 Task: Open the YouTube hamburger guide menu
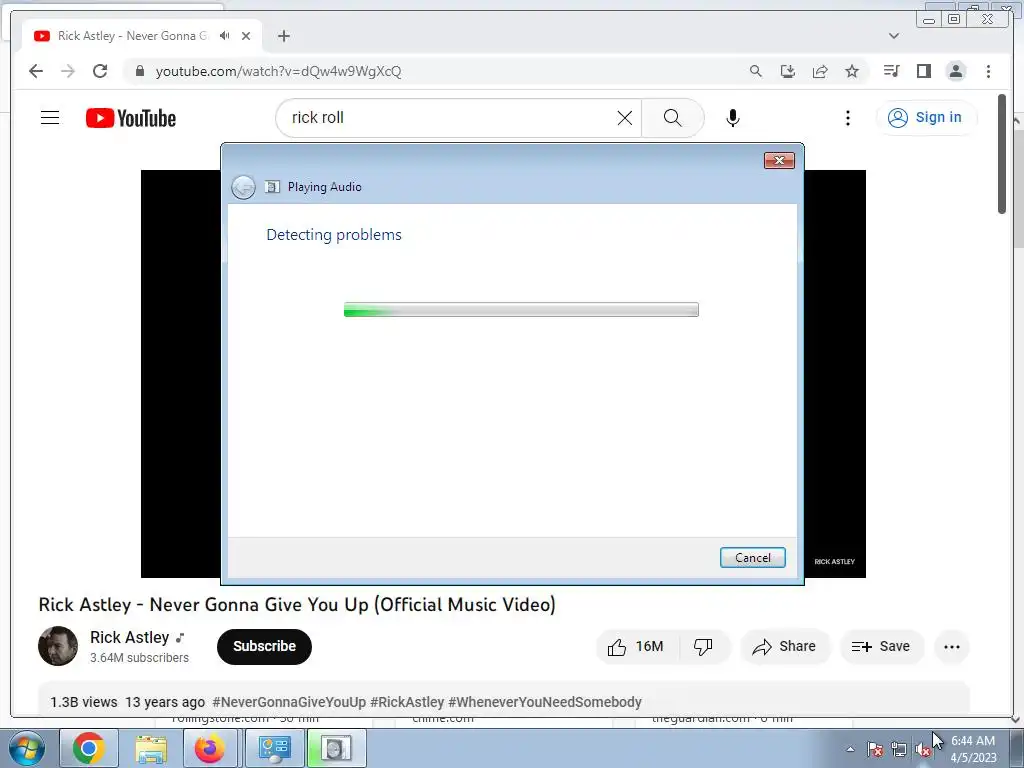pyautogui.click(x=50, y=118)
